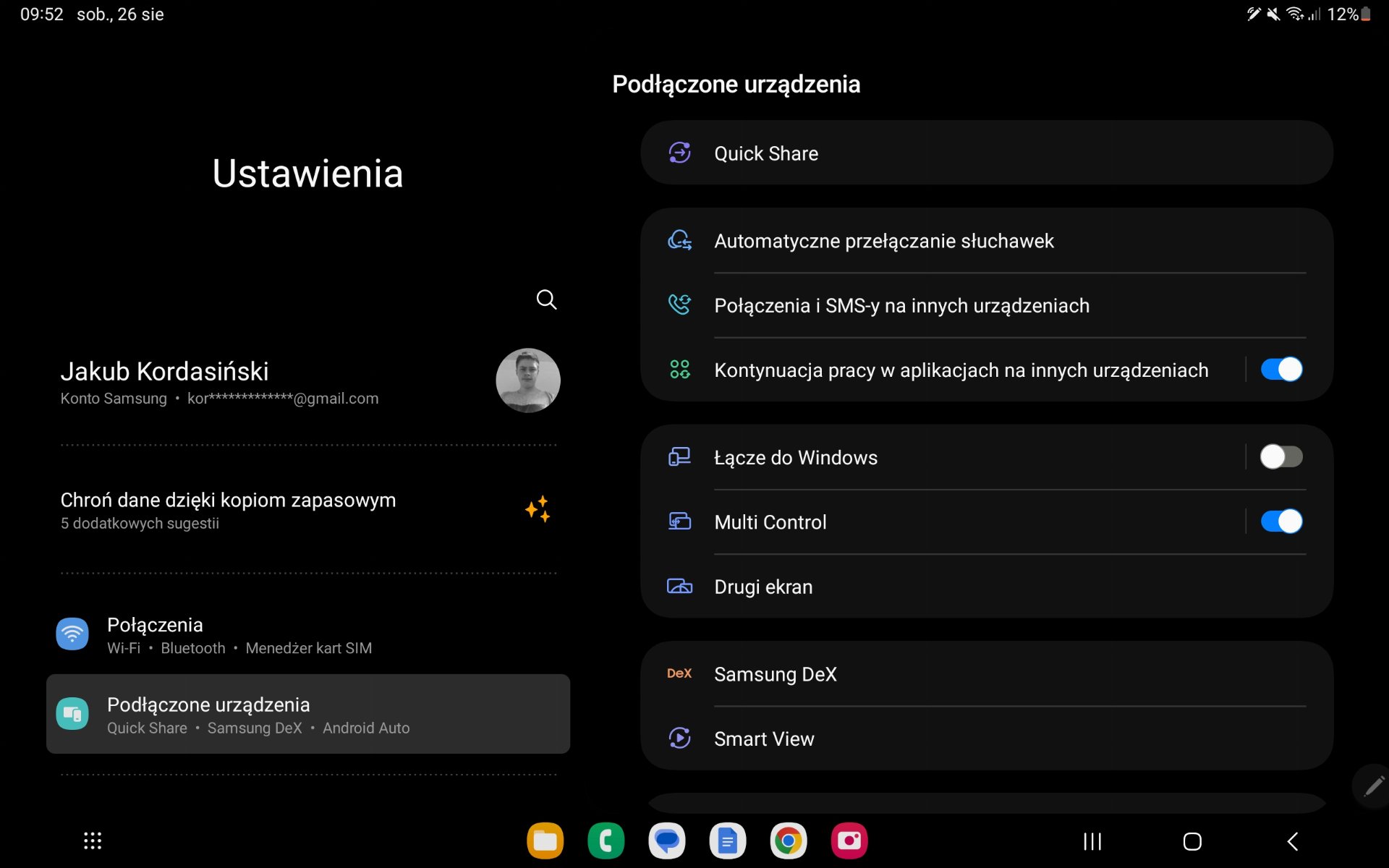Tap the Quick Share icon
Screen dimensions: 1389x868
[x=679, y=153]
